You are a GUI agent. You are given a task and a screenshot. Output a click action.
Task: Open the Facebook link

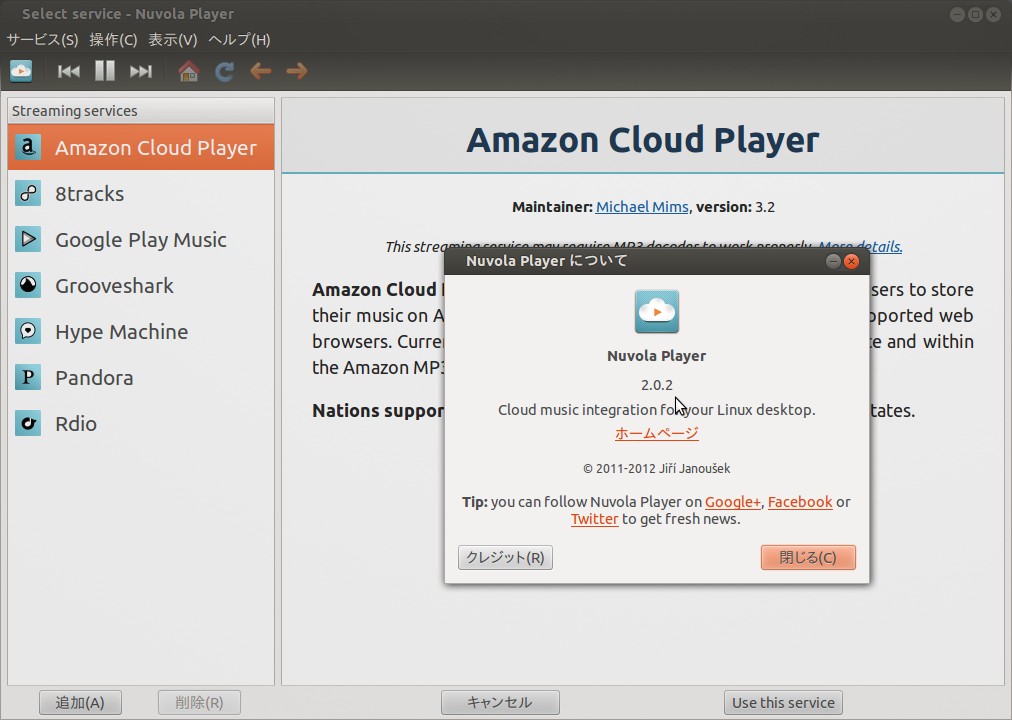click(800, 502)
